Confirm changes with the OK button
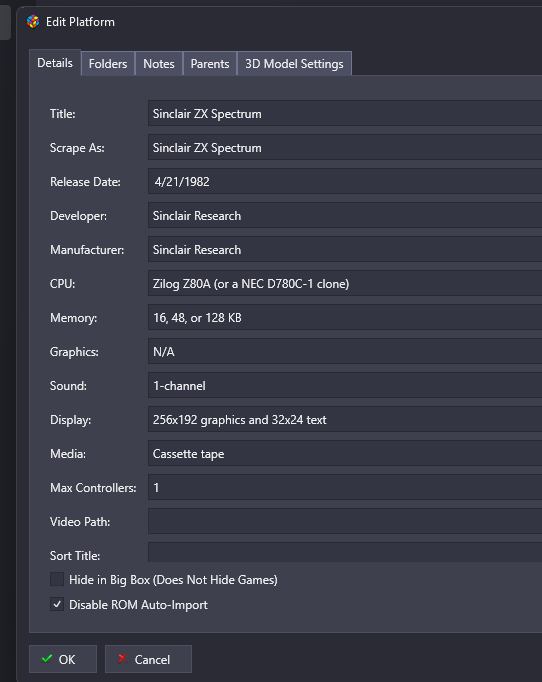The height and width of the screenshot is (682, 542). coord(63,659)
